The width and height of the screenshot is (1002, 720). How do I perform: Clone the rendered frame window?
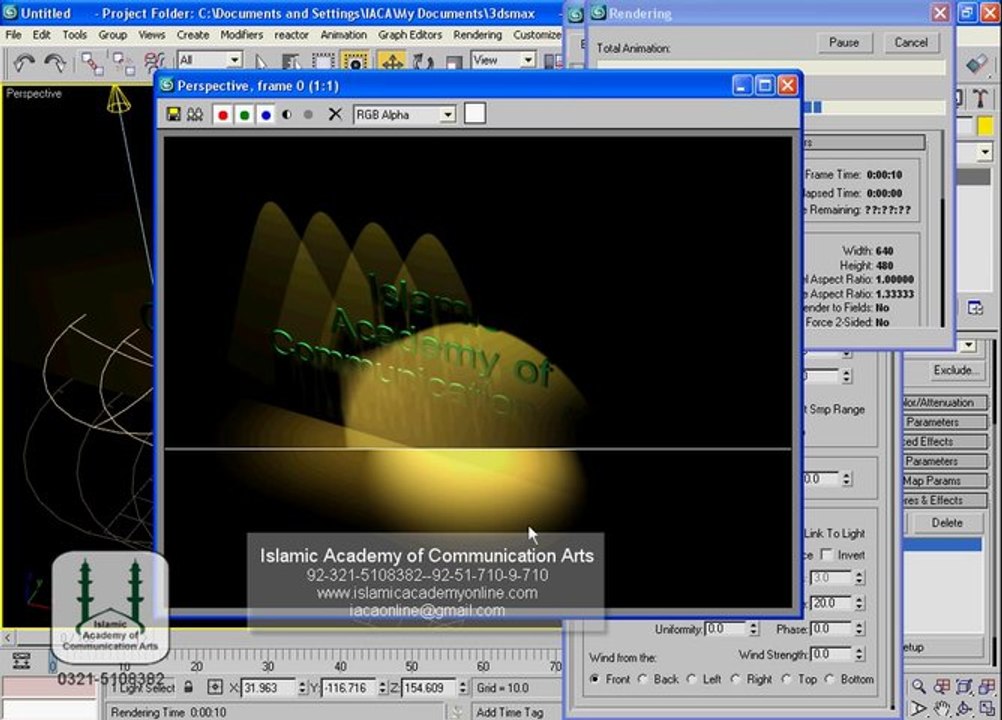pyautogui.click(x=195, y=114)
